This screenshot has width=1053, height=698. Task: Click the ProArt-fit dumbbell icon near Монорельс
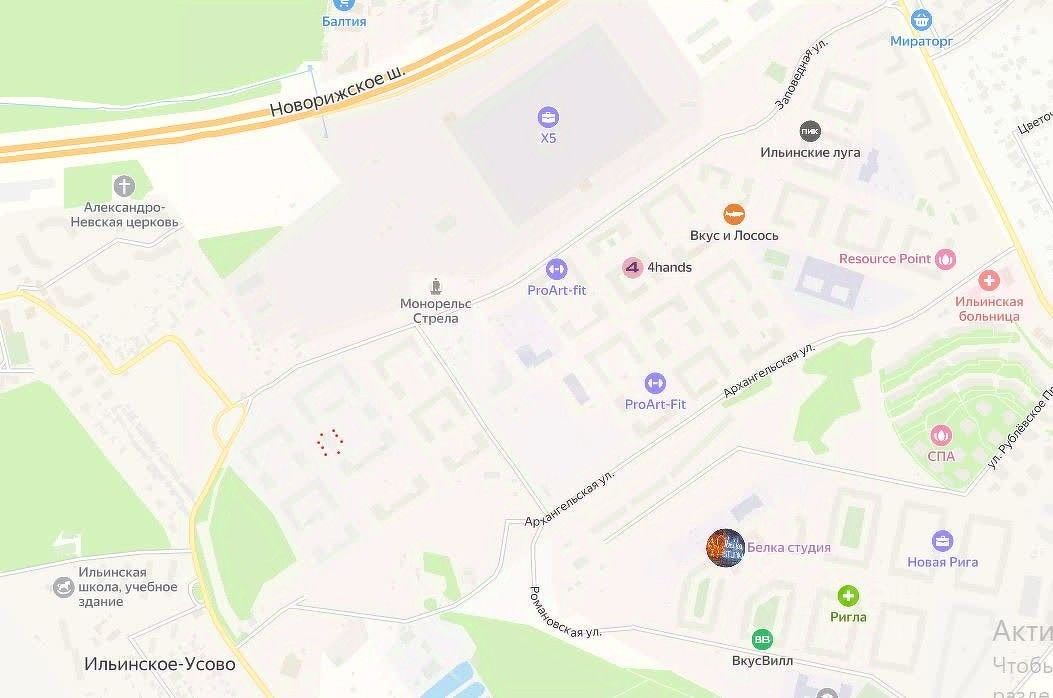pyautogui.click(x=556, y=269)
